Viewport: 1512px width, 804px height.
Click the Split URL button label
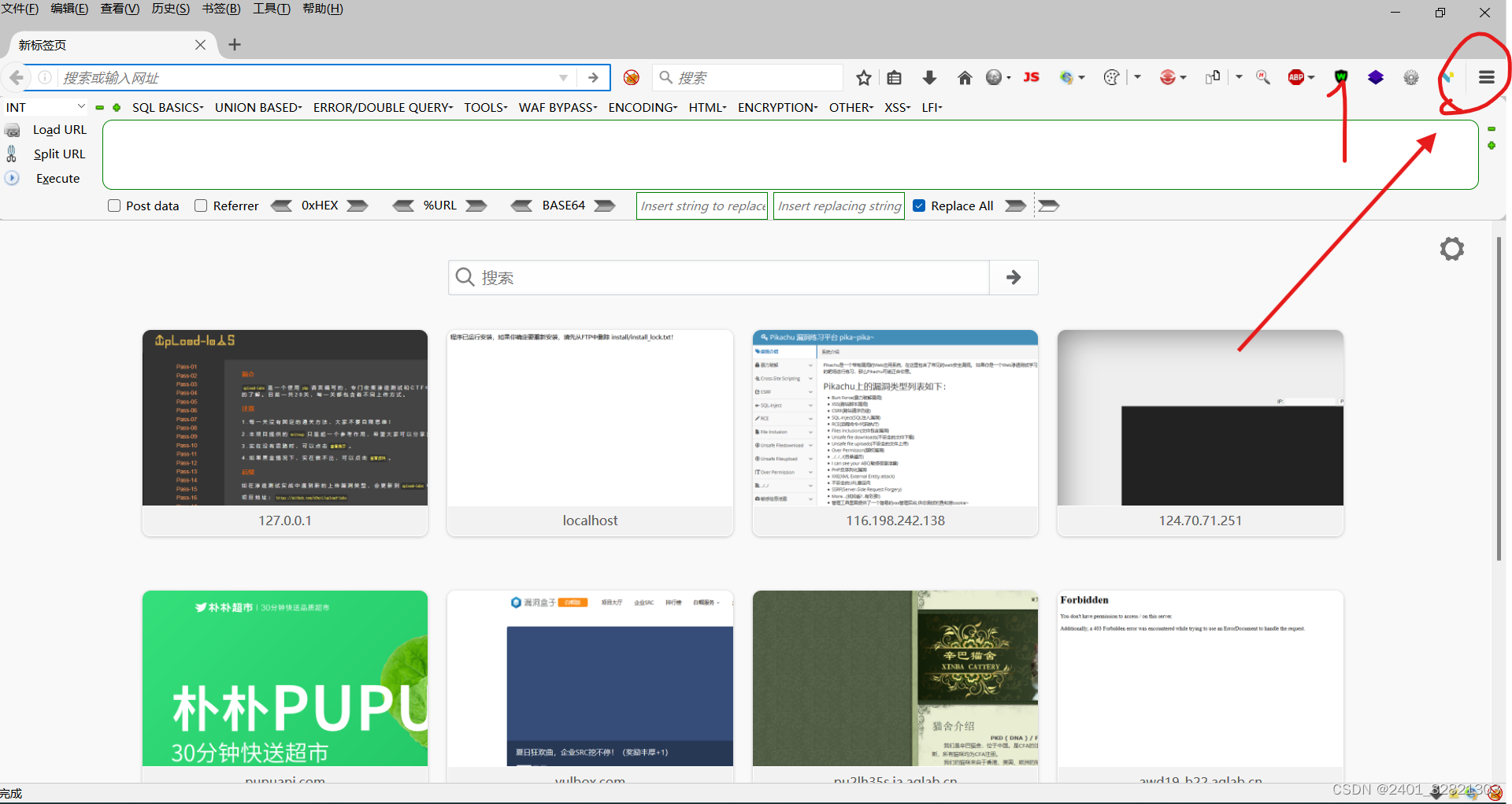[x=59, y=154]
